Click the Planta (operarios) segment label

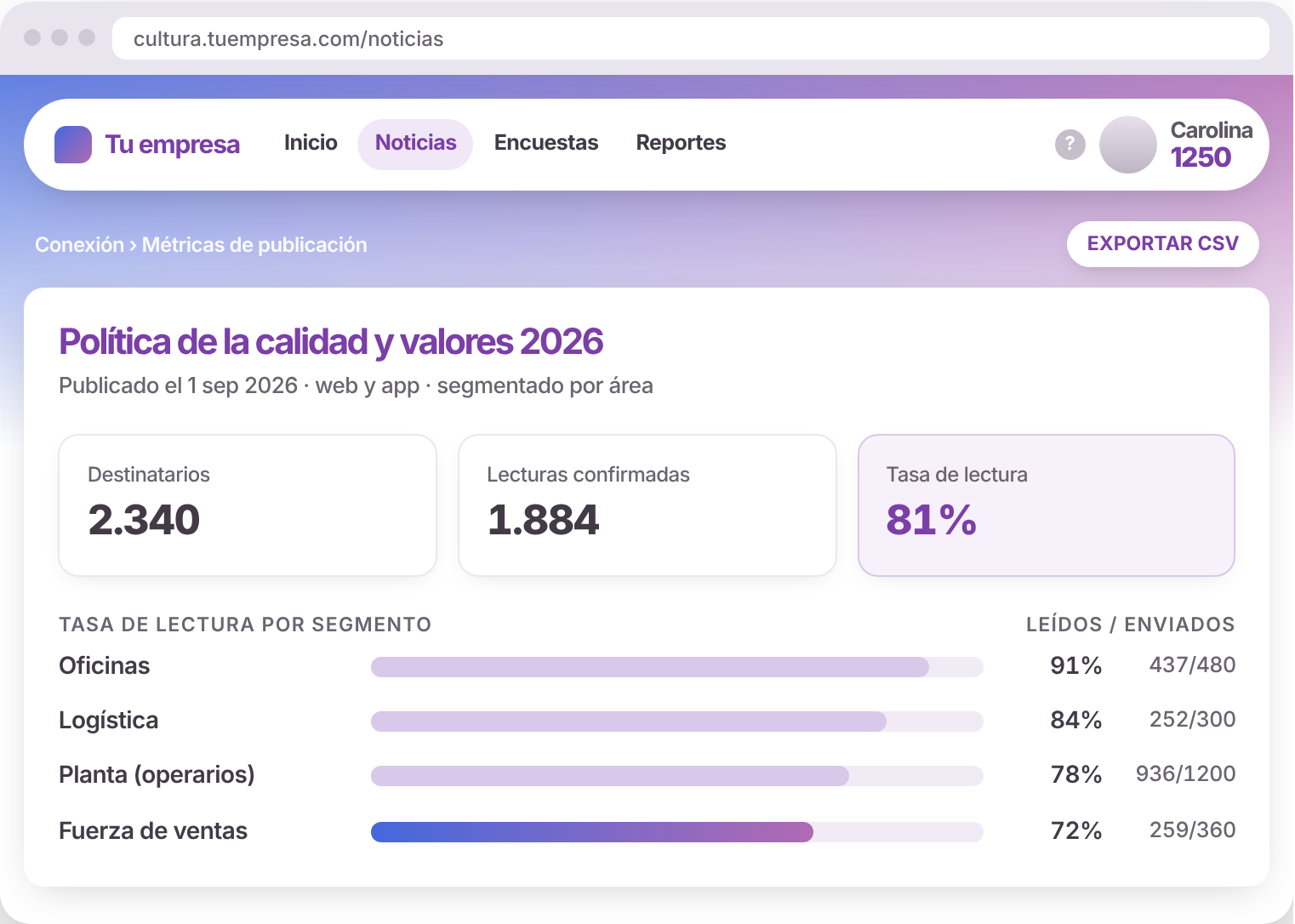[157, 775]
